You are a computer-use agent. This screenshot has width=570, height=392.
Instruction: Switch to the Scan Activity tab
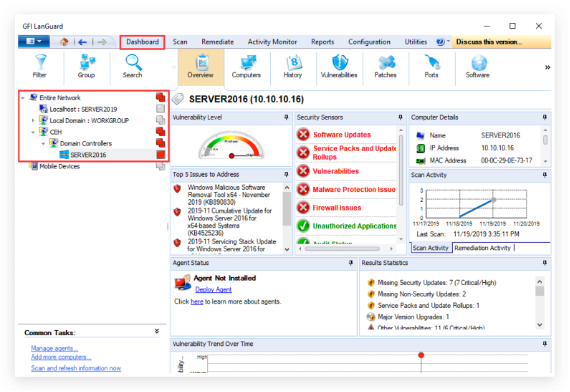[x=431, y=248]
